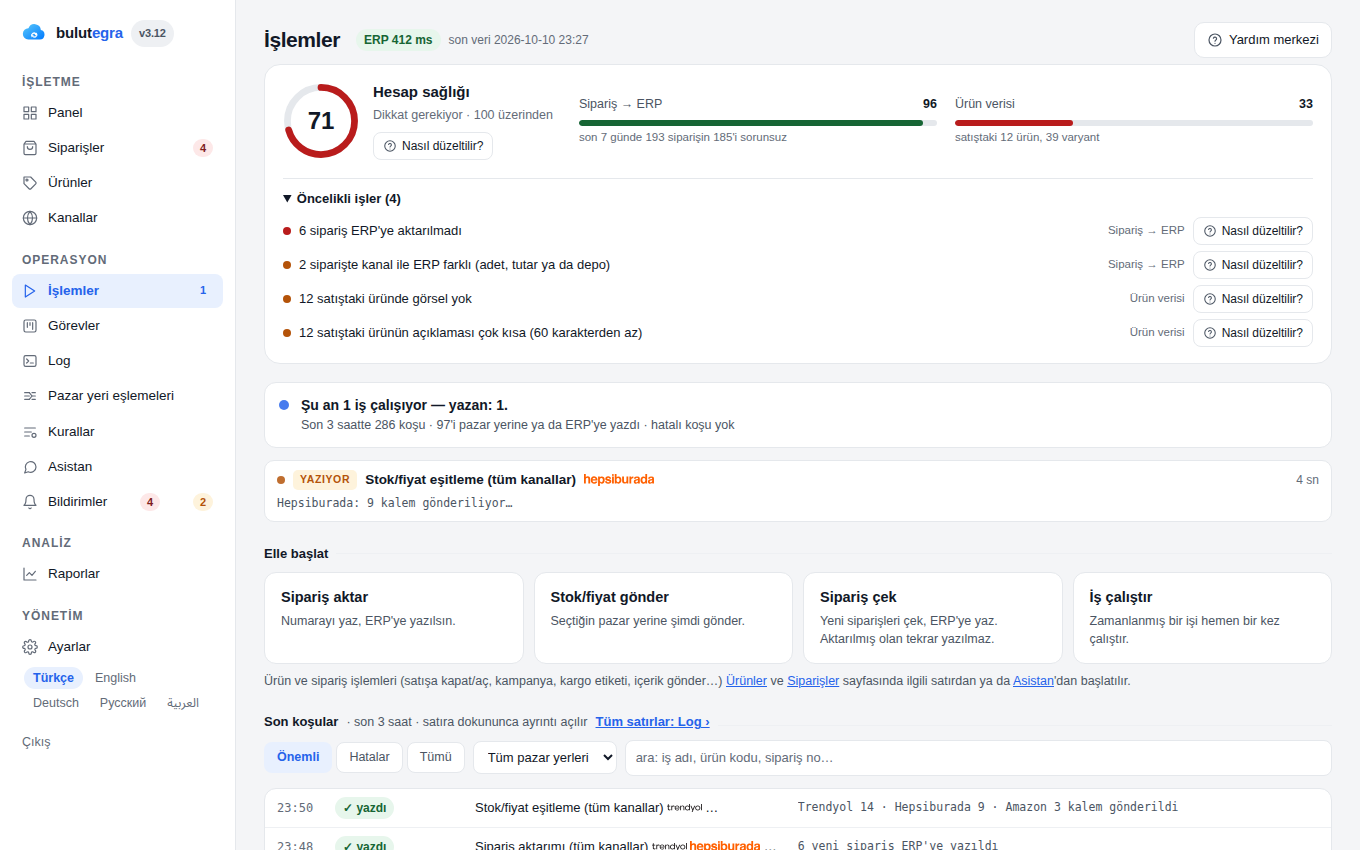Click Nasıl düzeltilir? for 6 sipariş ERP'ye aktarılmadı
The image size is (1360, 850).
click(1253, 231)
